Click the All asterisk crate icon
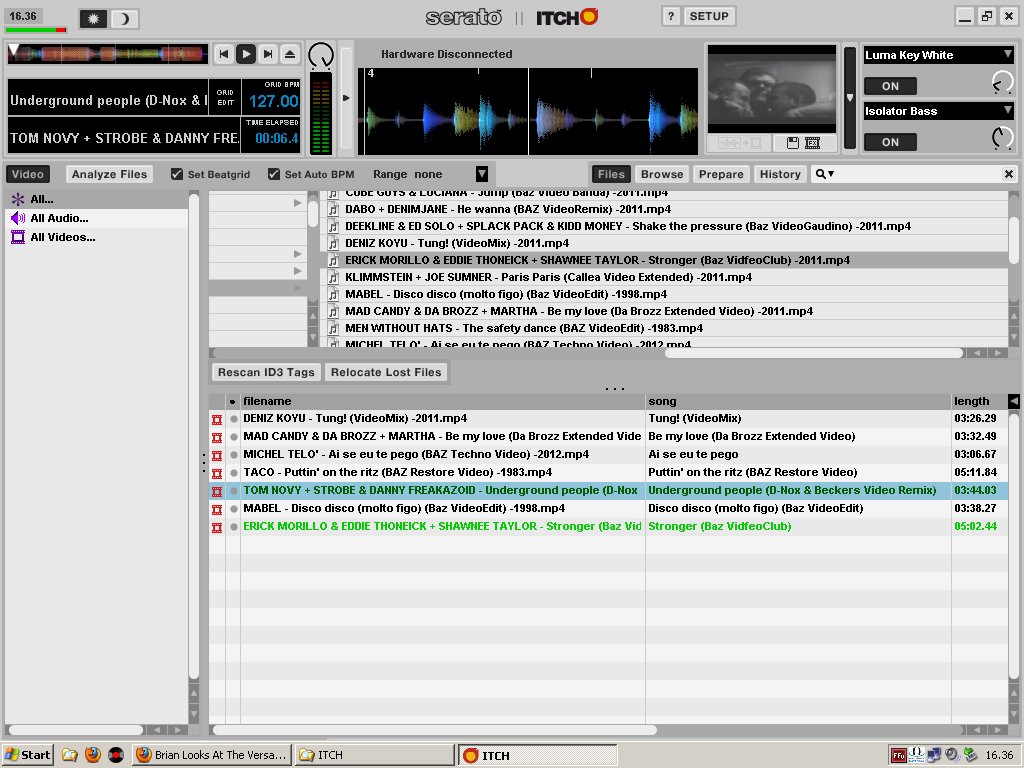This screenshot has height=768, width=1024. tap(18, 199)
